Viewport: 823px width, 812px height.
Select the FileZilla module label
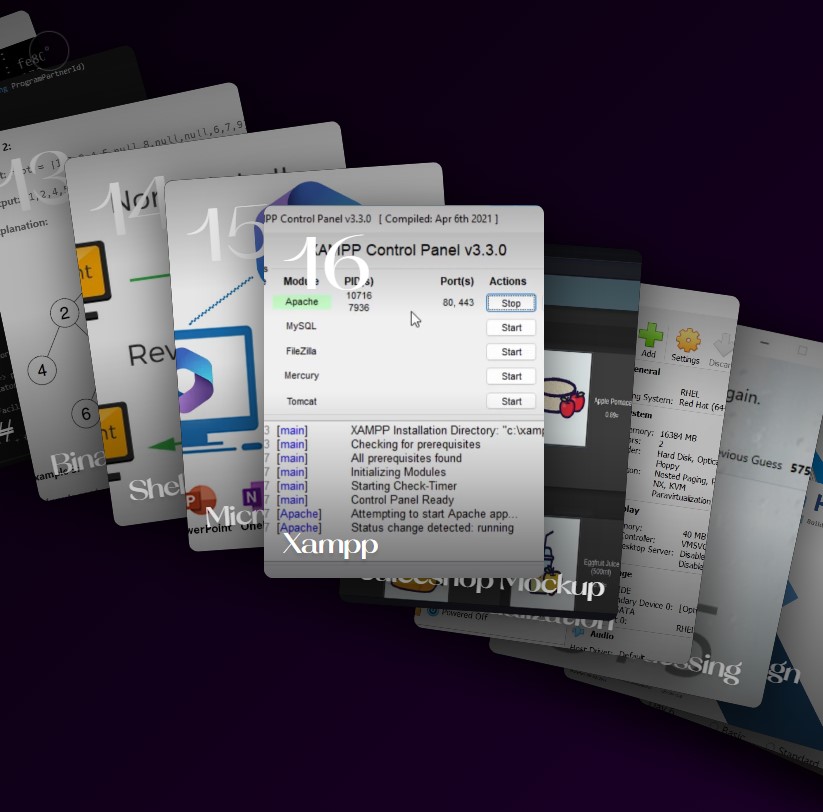click(x=301, y=351)
